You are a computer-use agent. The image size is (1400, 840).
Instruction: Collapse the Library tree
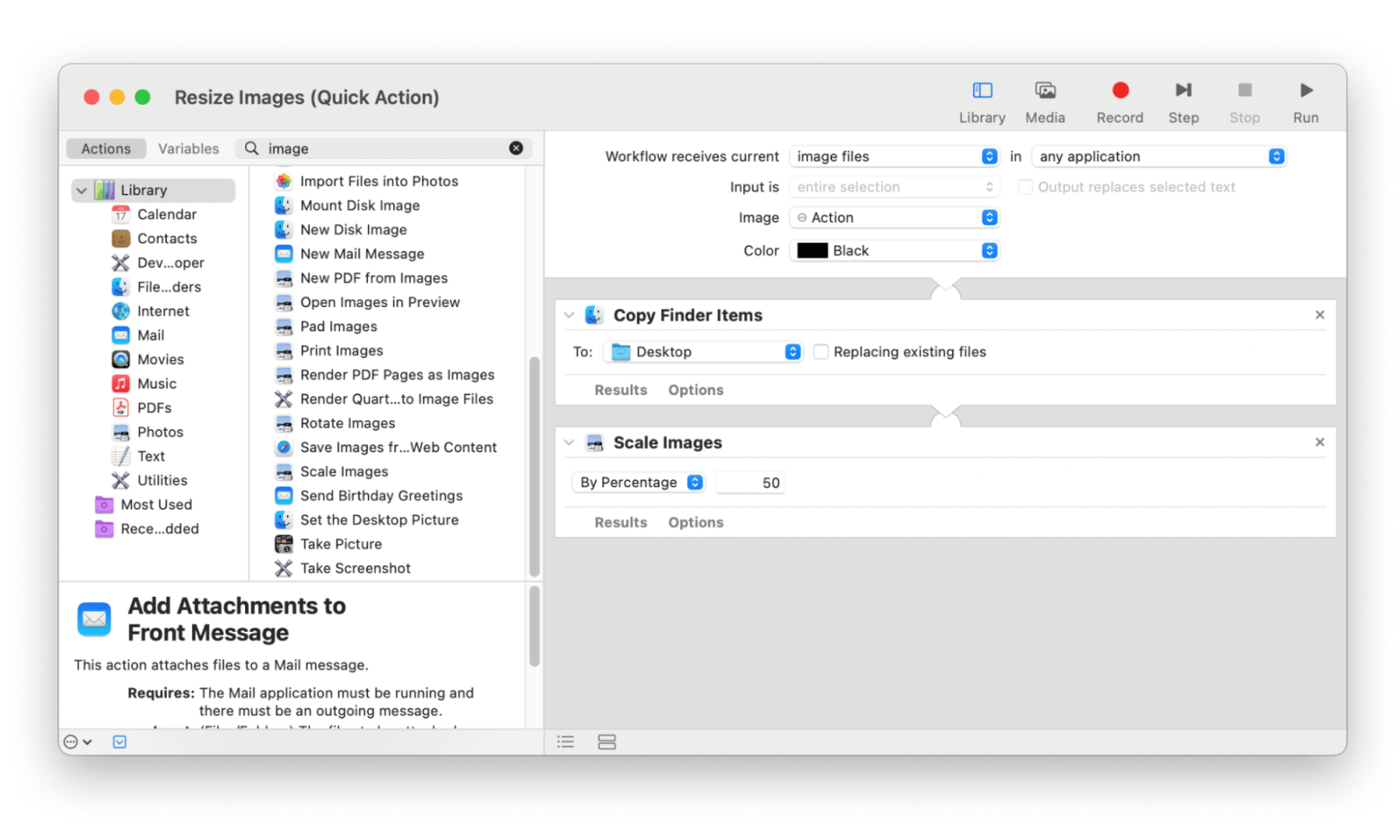(82, 190)
